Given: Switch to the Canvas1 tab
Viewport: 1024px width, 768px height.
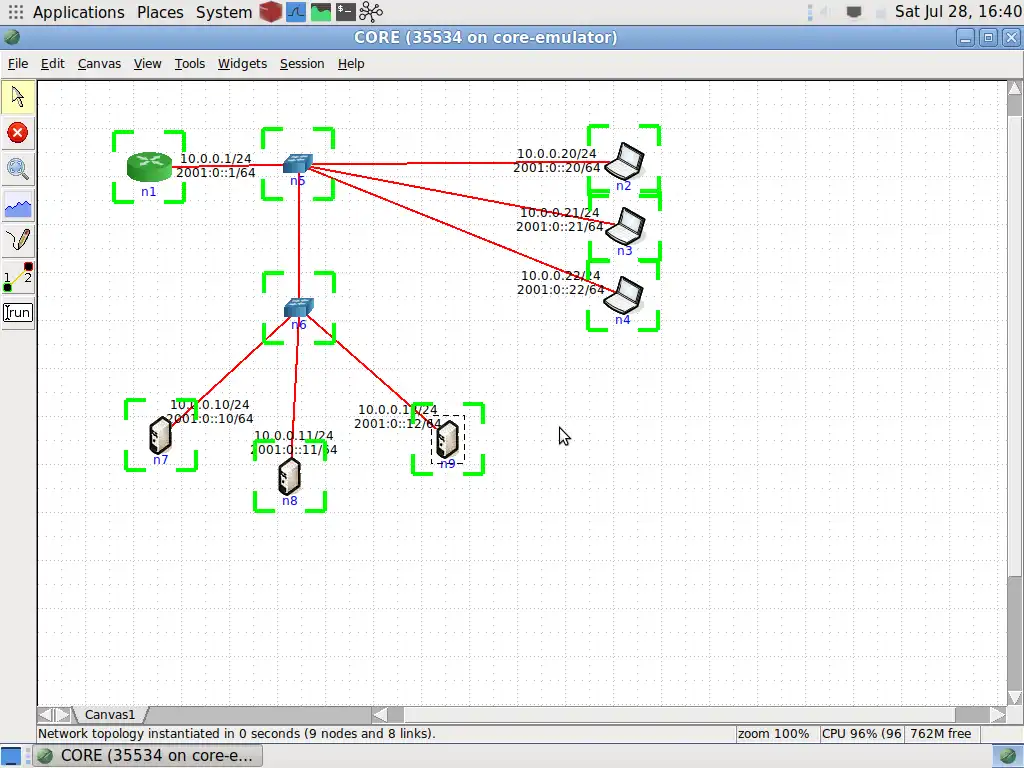Looking at the screenshot, I should pyautogui.click(x=110, y=714).
